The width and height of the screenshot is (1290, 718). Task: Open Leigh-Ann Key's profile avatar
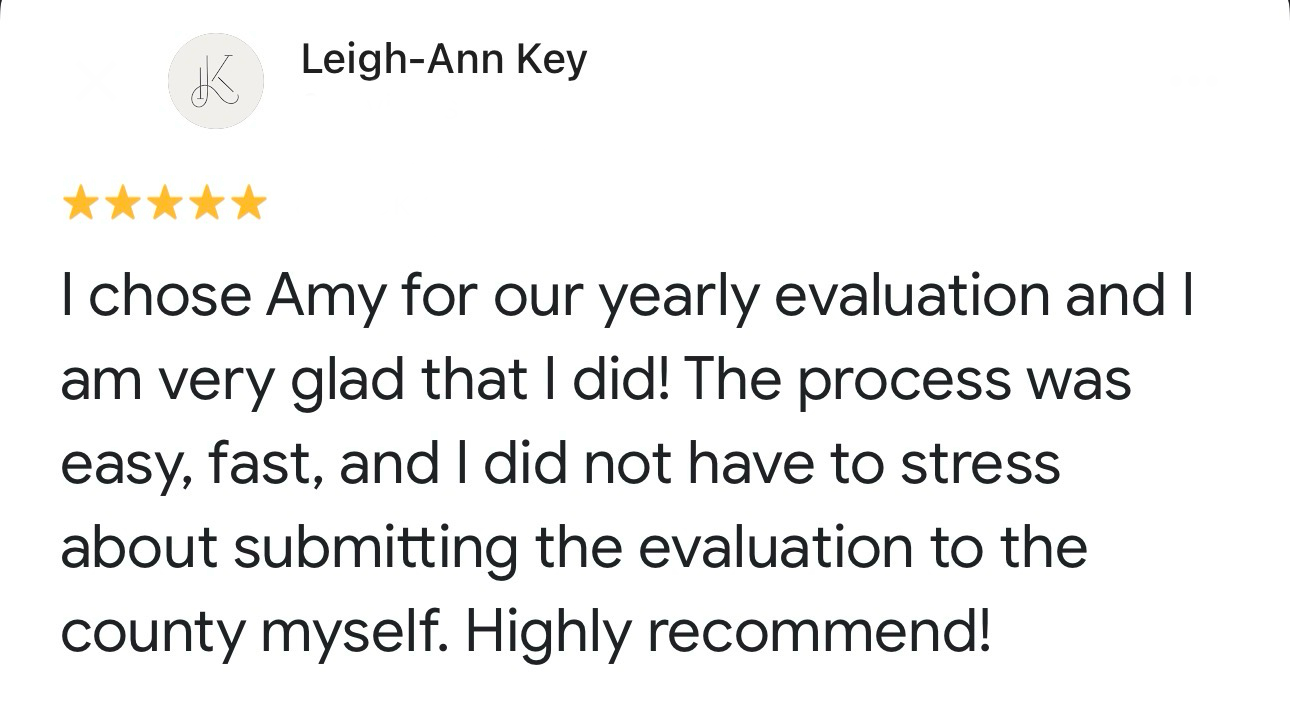(215, 80)
